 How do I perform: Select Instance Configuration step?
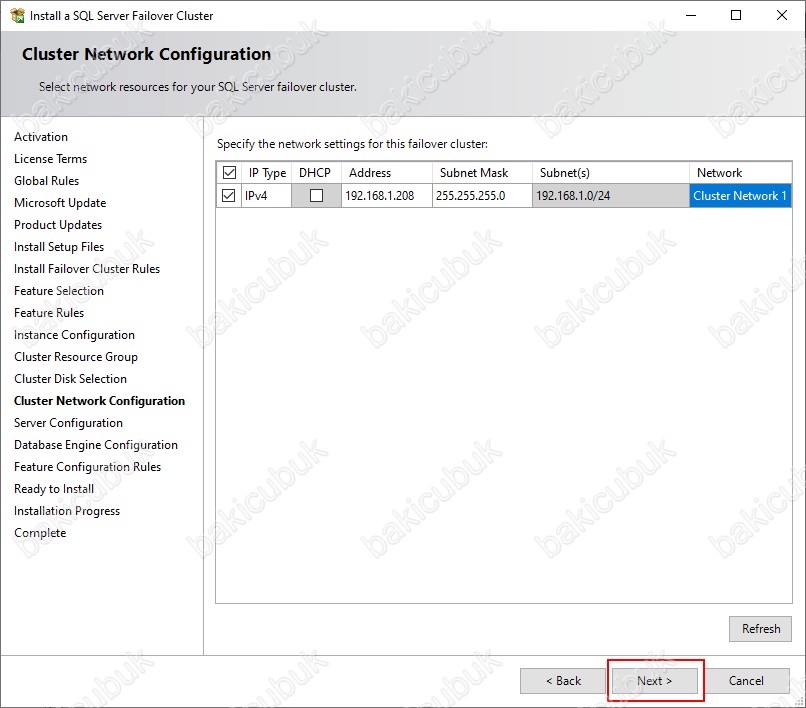75,335
